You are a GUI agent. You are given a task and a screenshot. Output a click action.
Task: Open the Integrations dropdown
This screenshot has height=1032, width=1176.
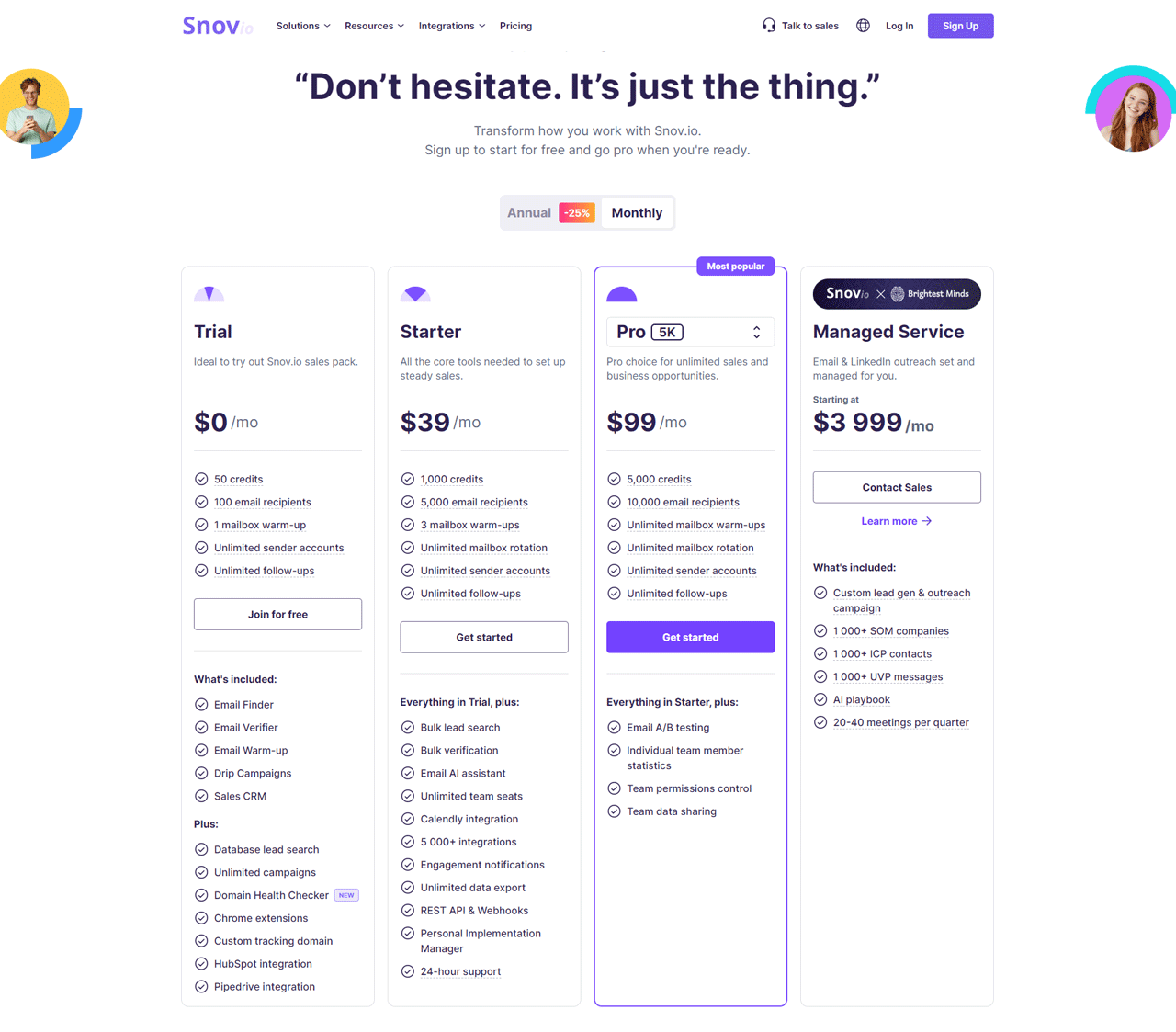[x=451, y=26]
